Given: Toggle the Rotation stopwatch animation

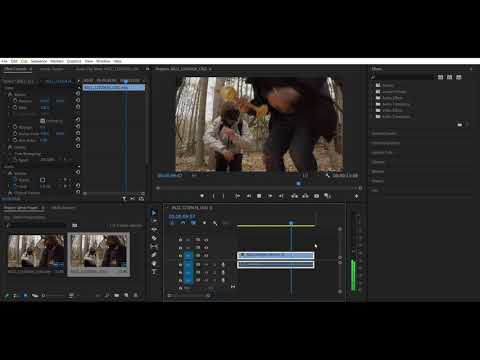Looking at the screenshot, I should point(15,127).
